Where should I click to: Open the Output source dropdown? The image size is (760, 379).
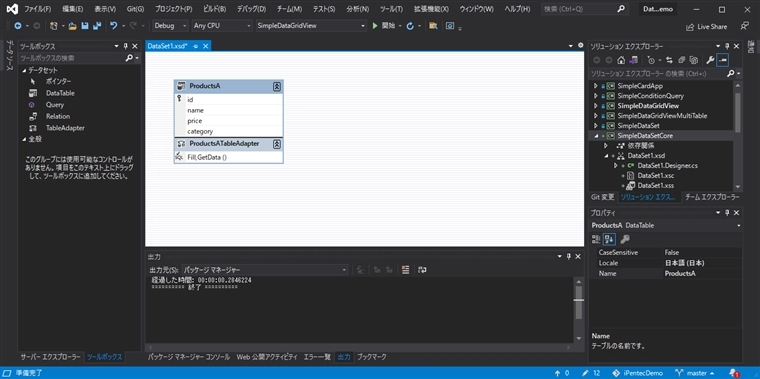264,269
